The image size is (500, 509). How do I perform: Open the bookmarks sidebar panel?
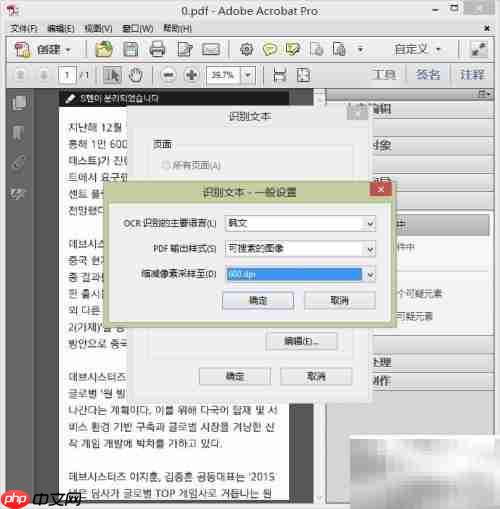[18, 133]
